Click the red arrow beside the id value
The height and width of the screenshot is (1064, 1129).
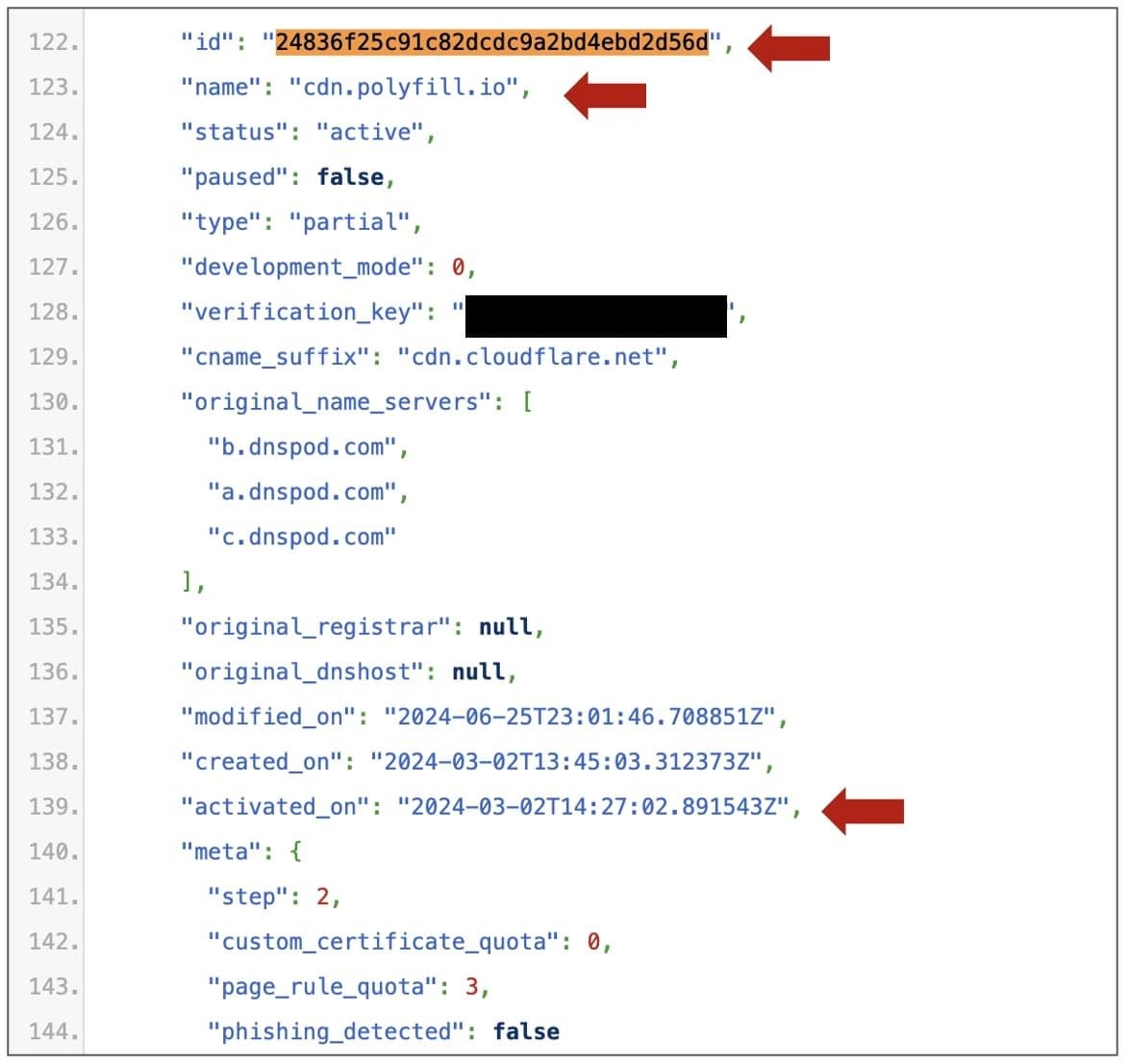(790, 47)
